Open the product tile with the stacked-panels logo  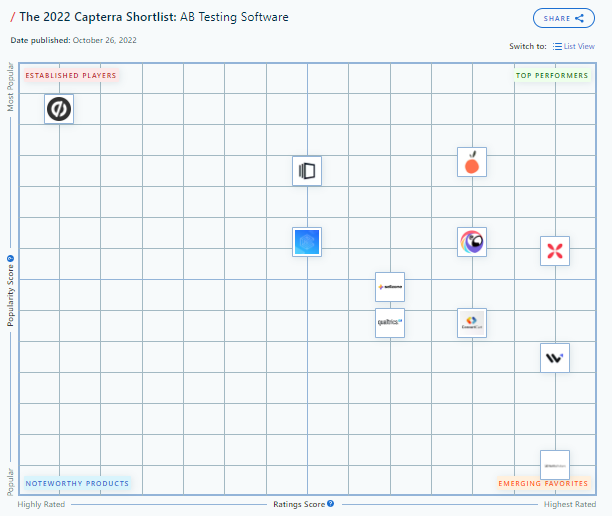pos(307,171)
